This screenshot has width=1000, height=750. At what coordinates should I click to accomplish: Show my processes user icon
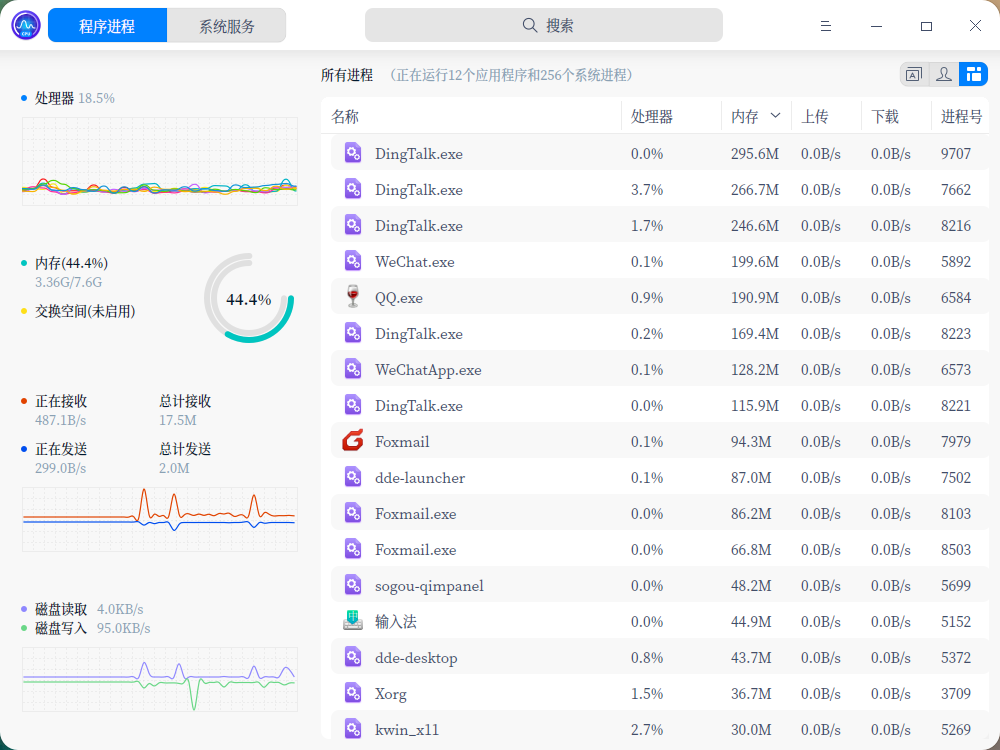pyautogui.click(x=944, y=75)
